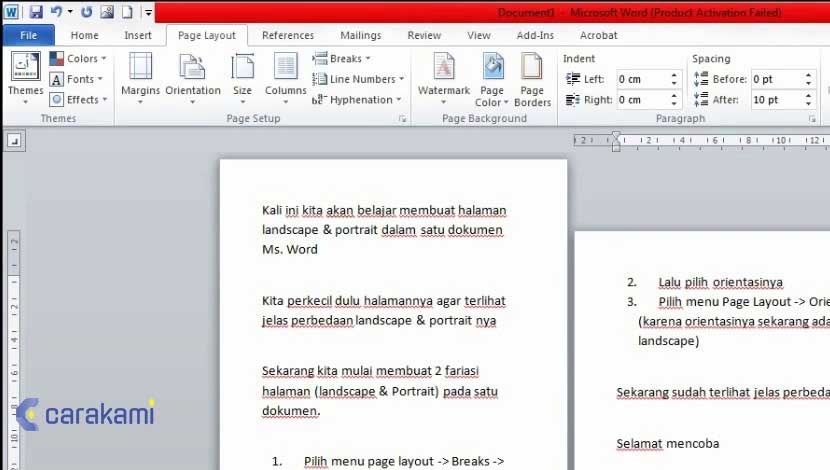The width and height of the screenshot is (830, 470).
Task: Change page Orientation
Action: pyautogui.click(x=193, y=78)
